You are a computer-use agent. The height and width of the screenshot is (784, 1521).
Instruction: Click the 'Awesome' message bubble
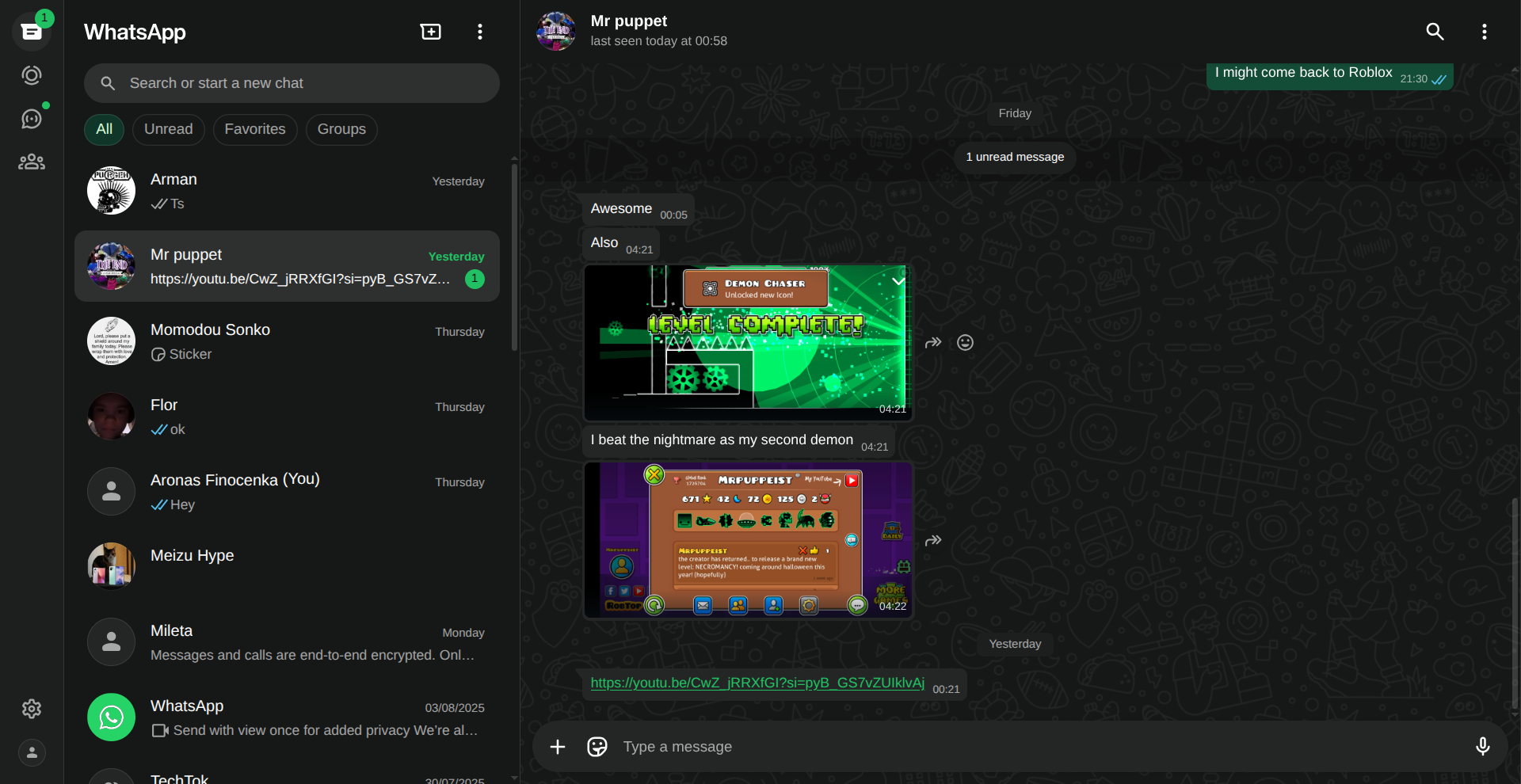point(639,209)
